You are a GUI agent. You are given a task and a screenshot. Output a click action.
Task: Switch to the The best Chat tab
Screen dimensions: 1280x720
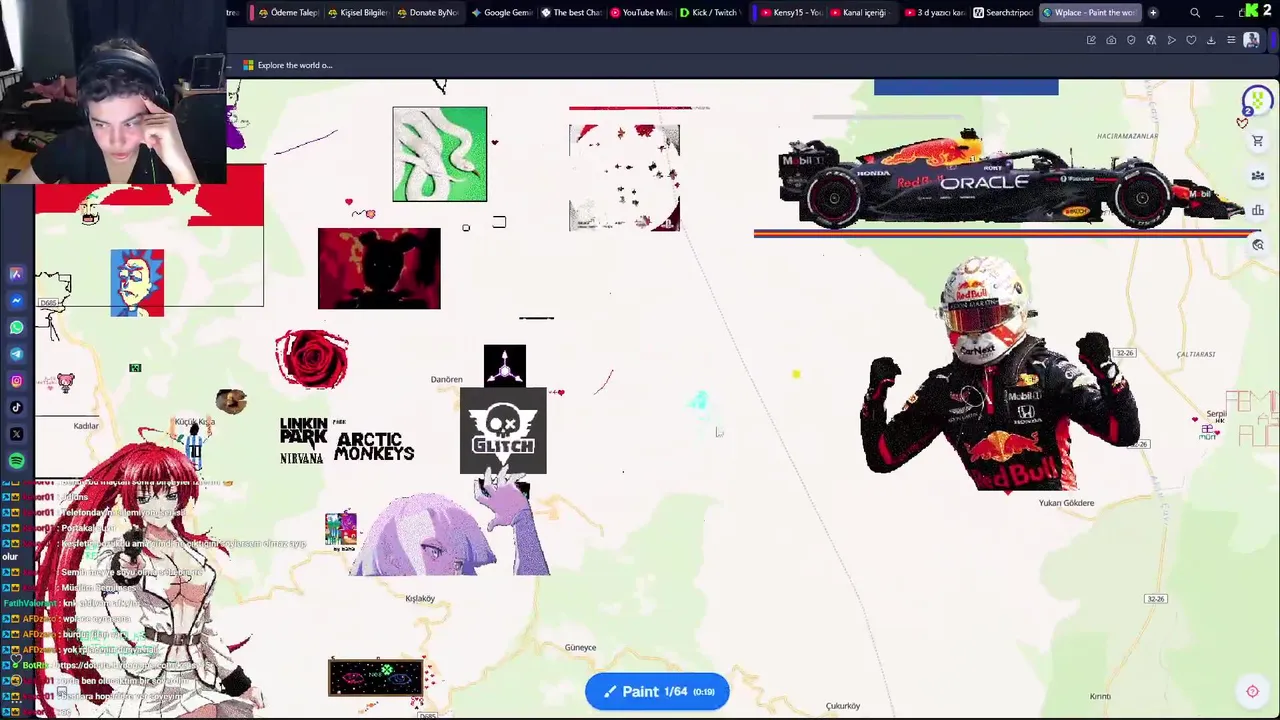coord(571,13)
